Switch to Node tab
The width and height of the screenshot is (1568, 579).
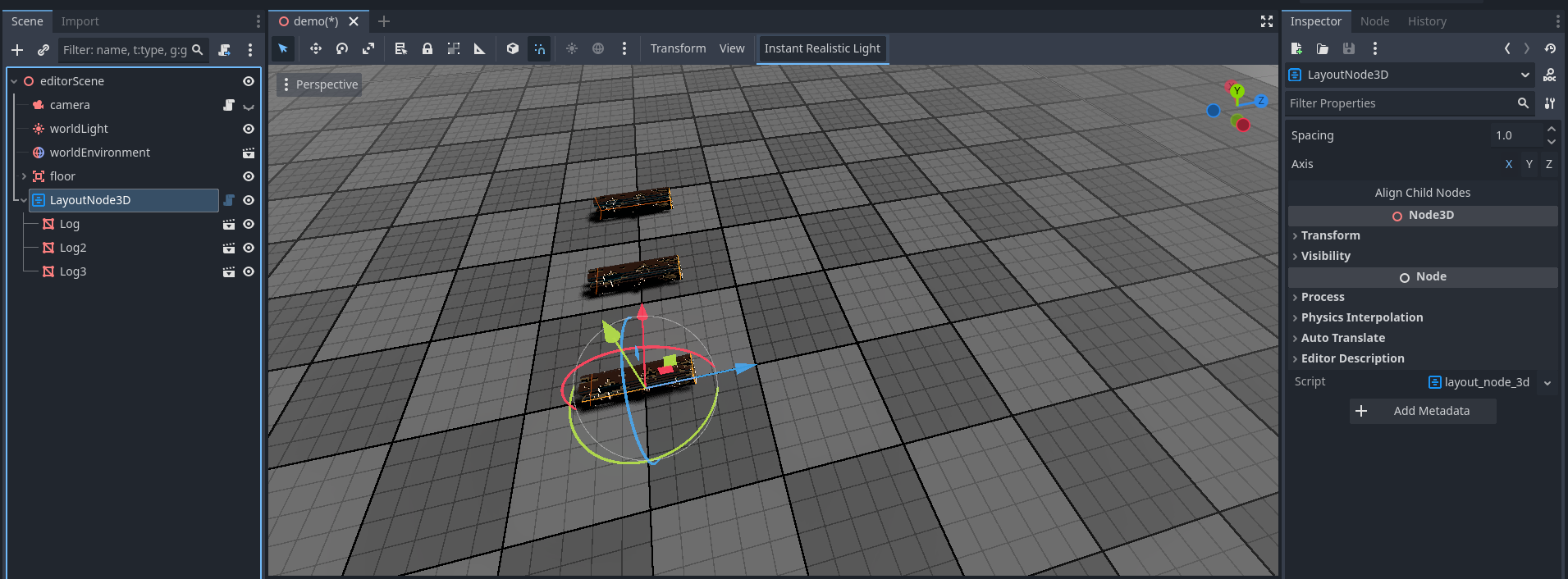pyautogui.click(x=1374, y=21)
